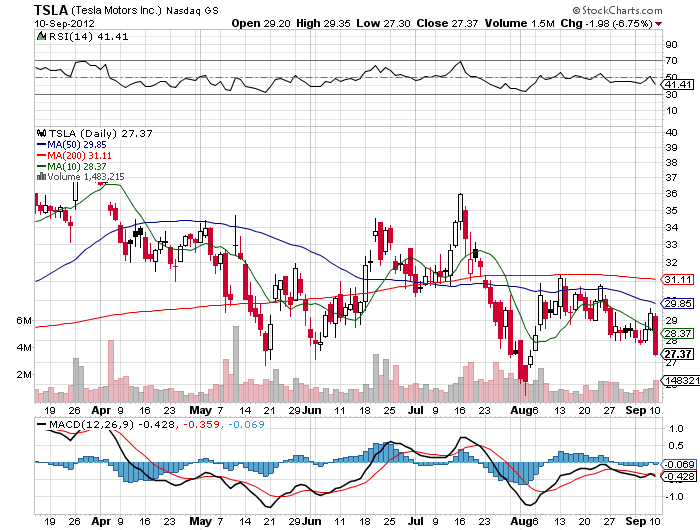The image size is (700, 530).
Task: Click the 148321 volume axis tag
Action: 682,380
